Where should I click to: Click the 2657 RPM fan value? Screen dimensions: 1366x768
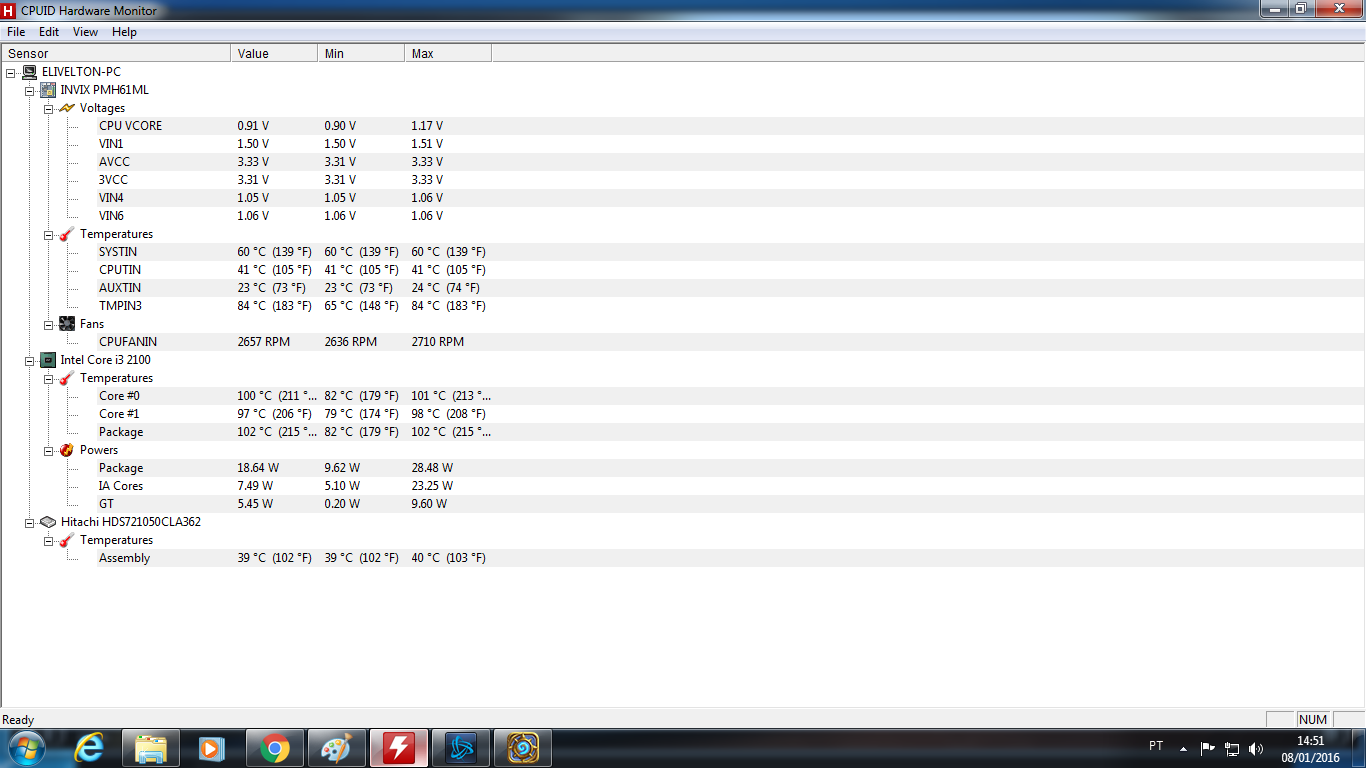(x=264, y=342)
